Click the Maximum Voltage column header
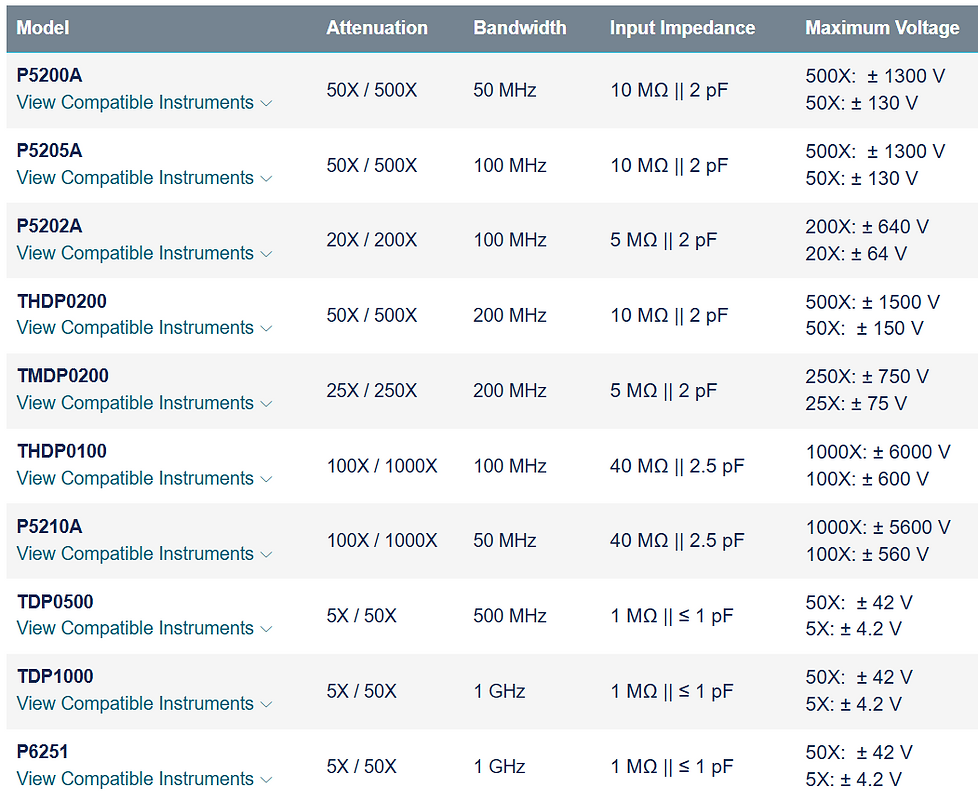Viewport: 978px width, 812px height. (x=882, y=28)
